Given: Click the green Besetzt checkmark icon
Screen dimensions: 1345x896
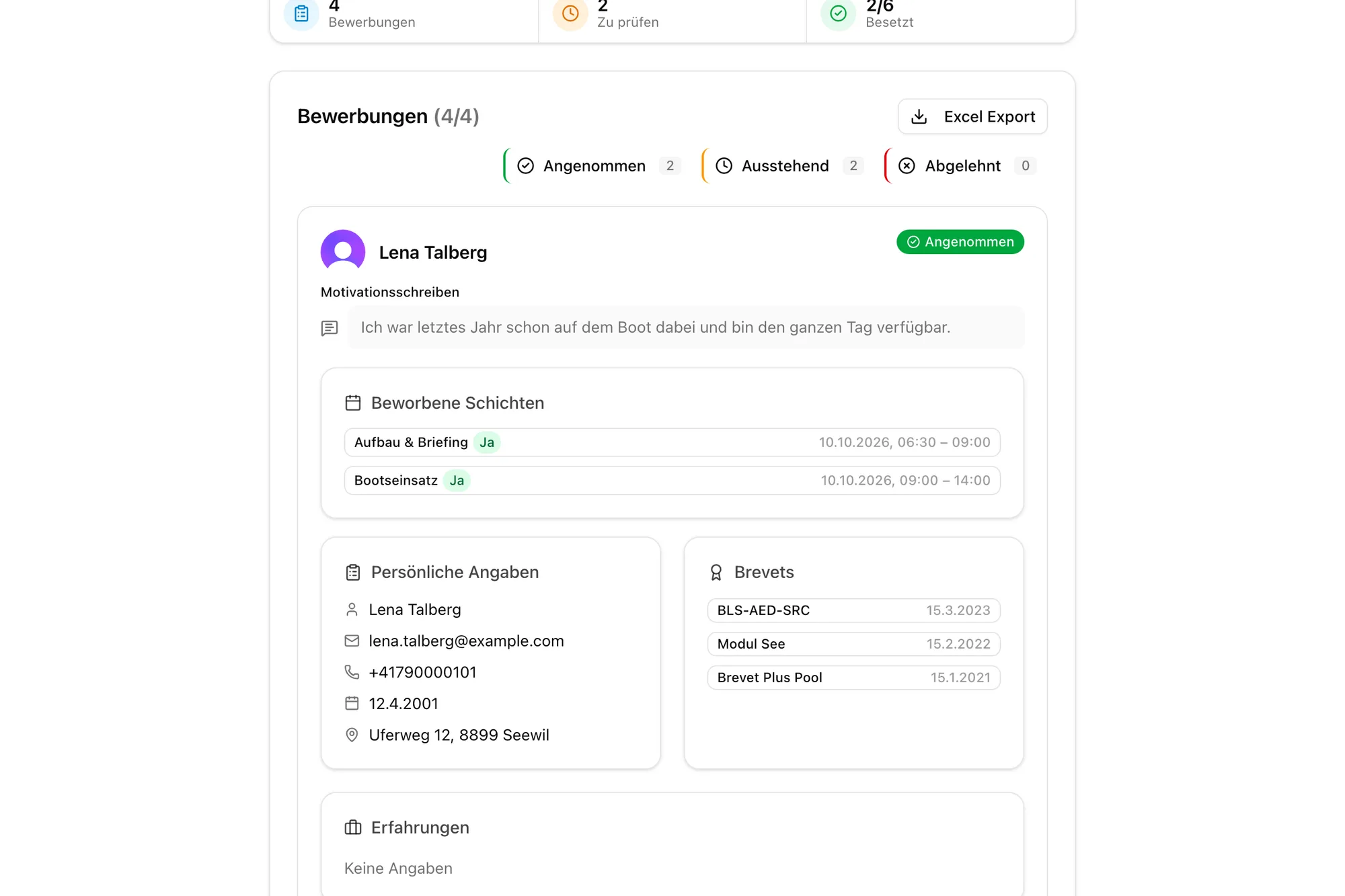Looking at the screenshot, I should coord(838,13).
